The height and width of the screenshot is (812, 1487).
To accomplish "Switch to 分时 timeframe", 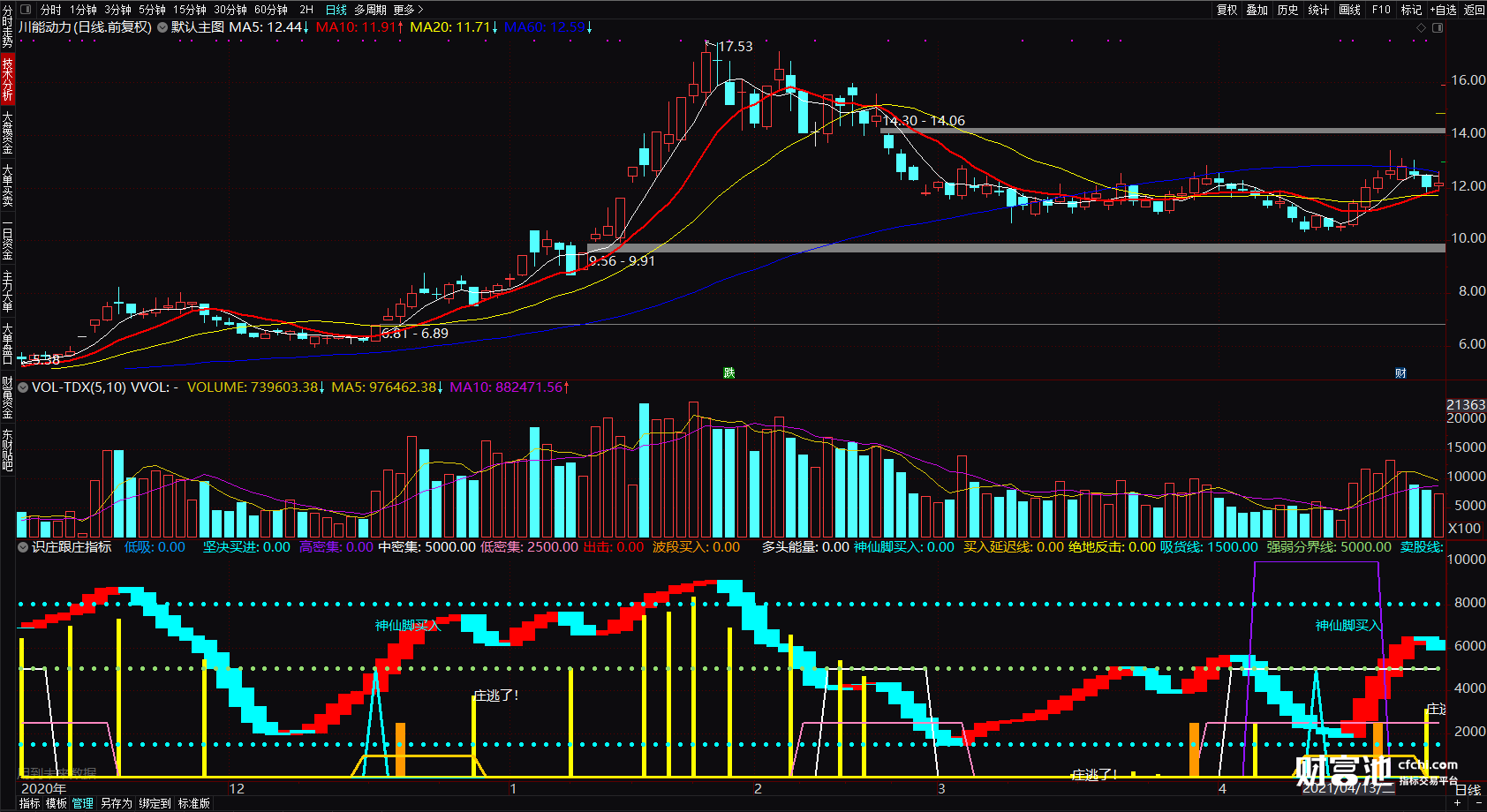I will pos(51,10).
